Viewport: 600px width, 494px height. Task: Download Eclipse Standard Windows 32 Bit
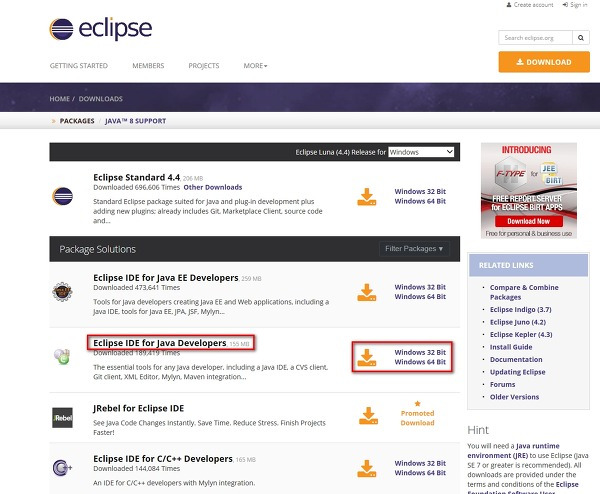tap(420, 191)
